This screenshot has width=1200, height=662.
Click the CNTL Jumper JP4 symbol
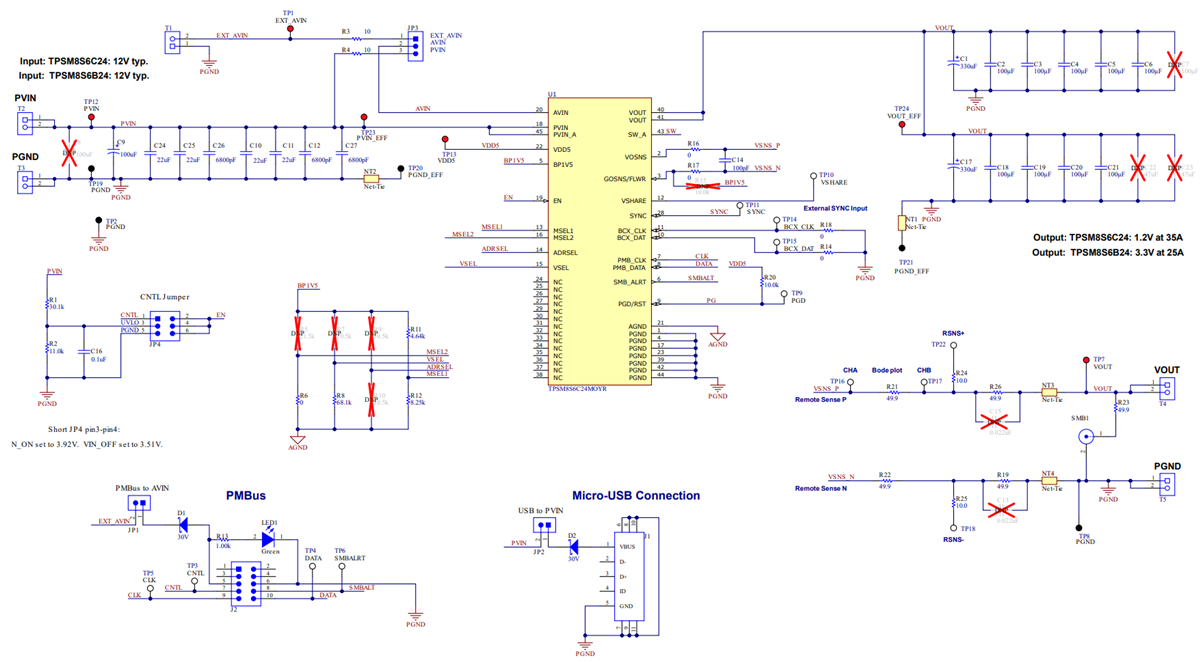coord(167,327)
